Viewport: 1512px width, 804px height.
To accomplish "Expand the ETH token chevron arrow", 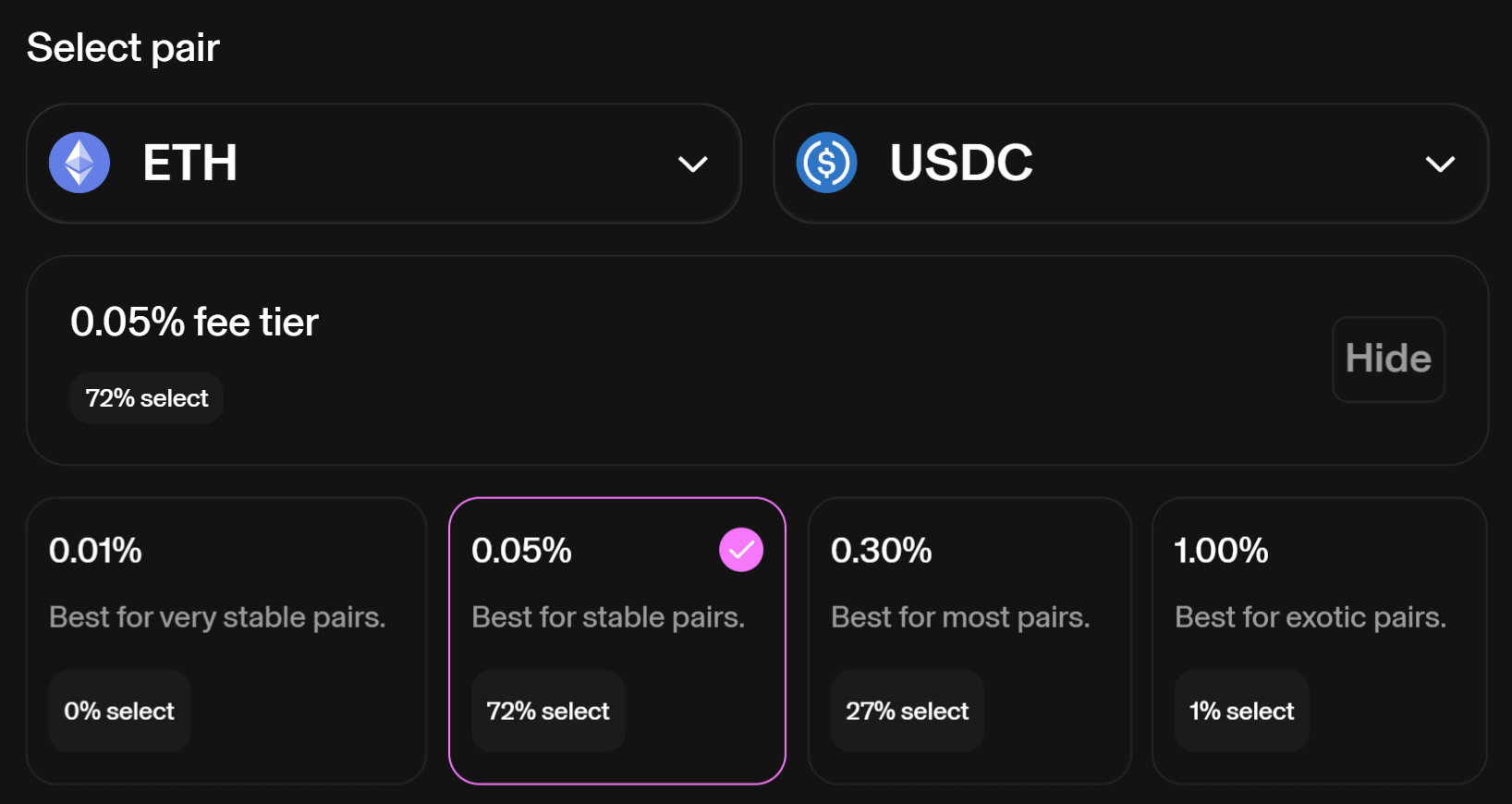I will 692,164.
